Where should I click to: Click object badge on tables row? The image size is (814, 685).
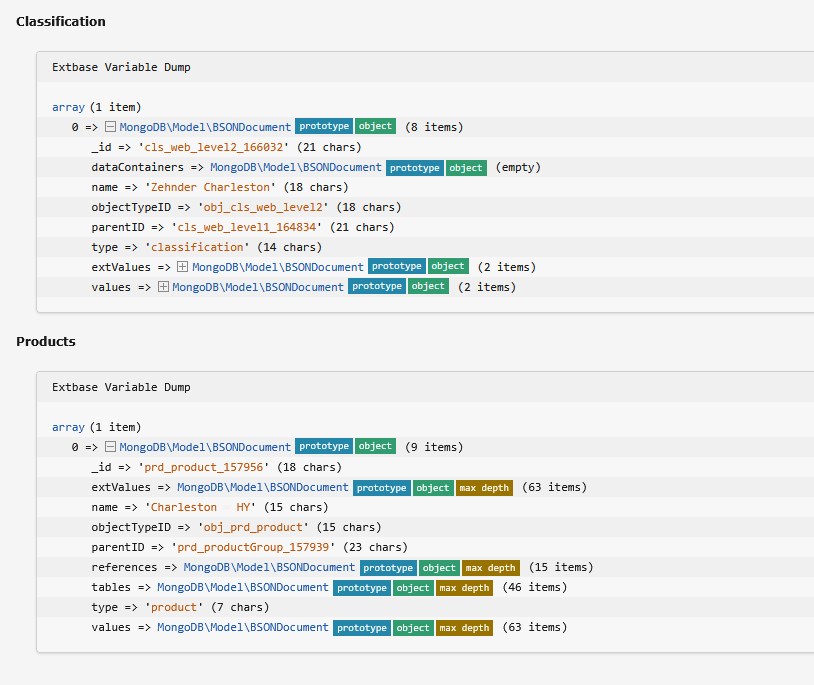(412, 588)
